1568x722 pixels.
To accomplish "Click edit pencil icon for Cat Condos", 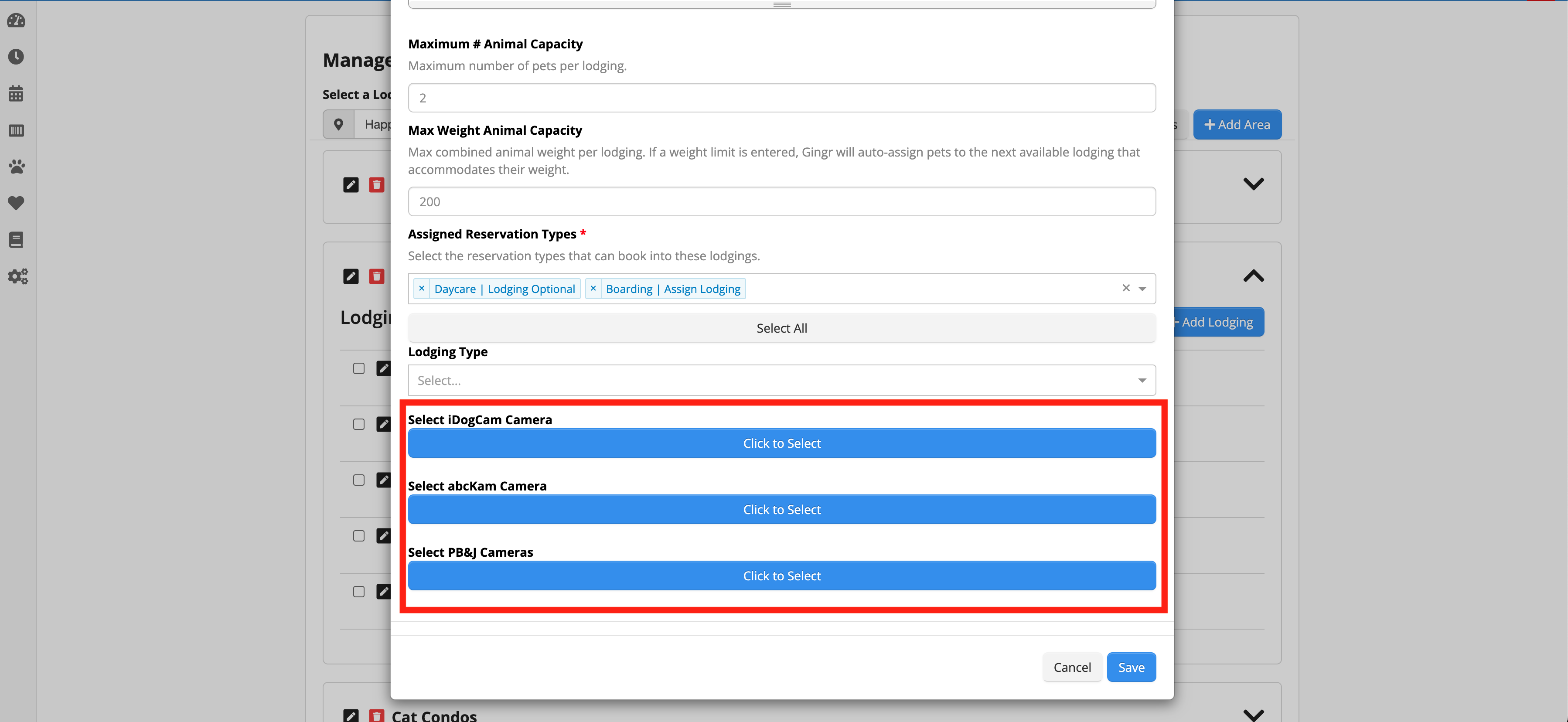I will coord(351,716).
